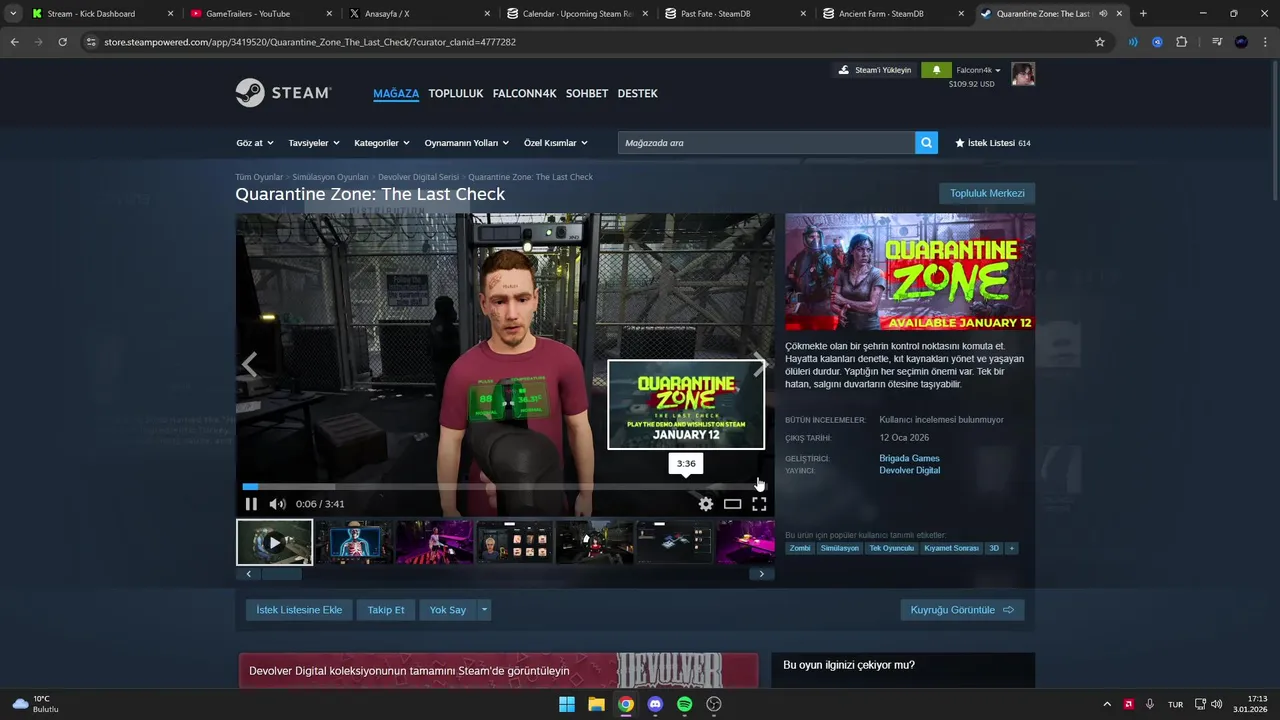1280x720 pixels.
Task: Open Discord from the taskbar
Action: [655, 704]
